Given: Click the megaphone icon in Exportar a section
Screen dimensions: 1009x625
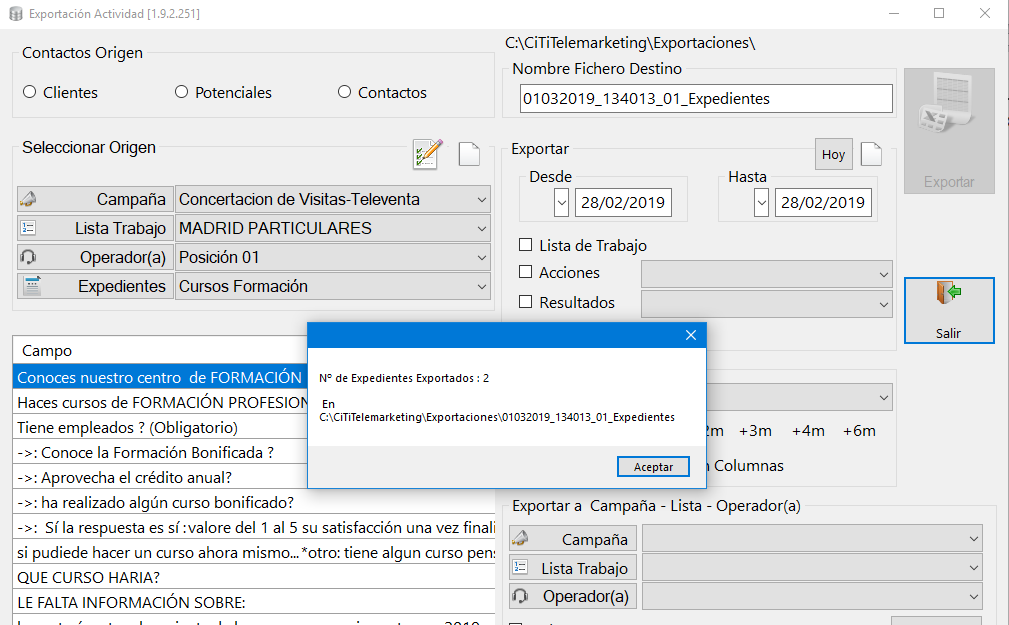Looking at the screenshot, I should [x=520, y=539].
